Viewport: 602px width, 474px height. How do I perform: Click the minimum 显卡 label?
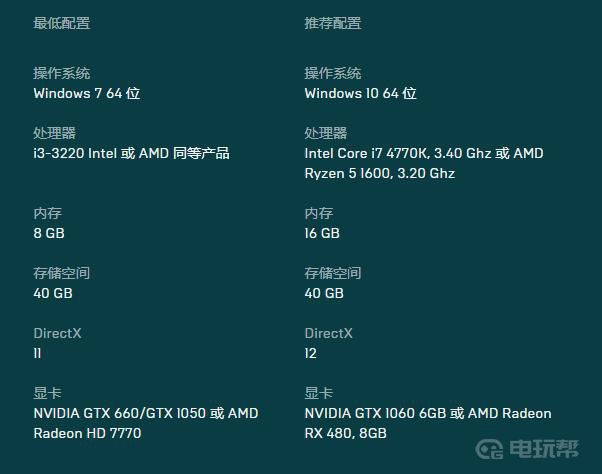48,393
